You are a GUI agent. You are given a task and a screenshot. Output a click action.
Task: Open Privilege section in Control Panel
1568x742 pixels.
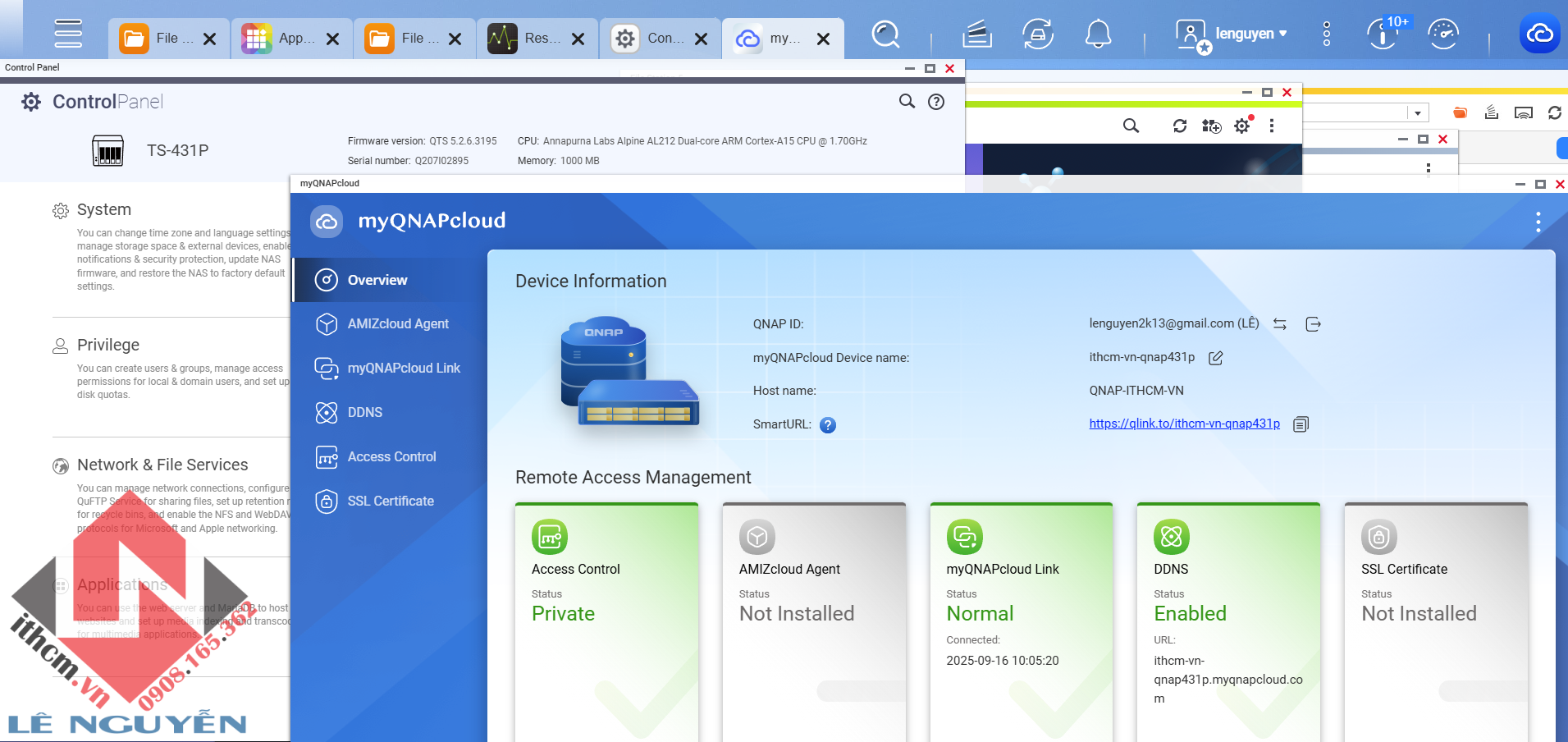[x=108, y=345]
